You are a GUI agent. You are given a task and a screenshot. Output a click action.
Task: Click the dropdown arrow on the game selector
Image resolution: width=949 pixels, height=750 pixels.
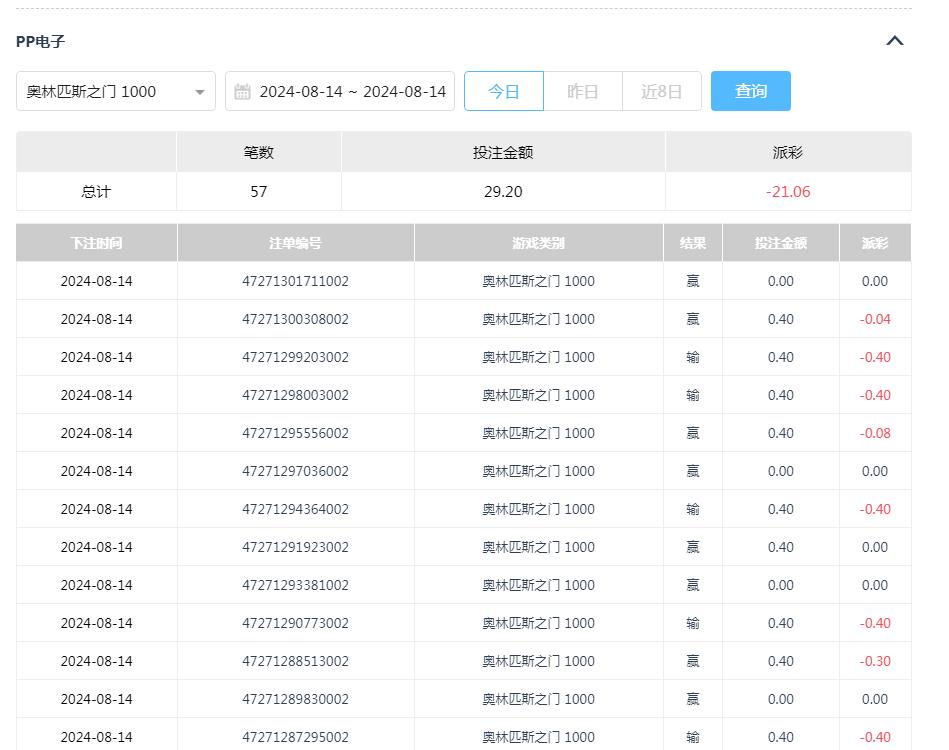click(x=200, y=90)
